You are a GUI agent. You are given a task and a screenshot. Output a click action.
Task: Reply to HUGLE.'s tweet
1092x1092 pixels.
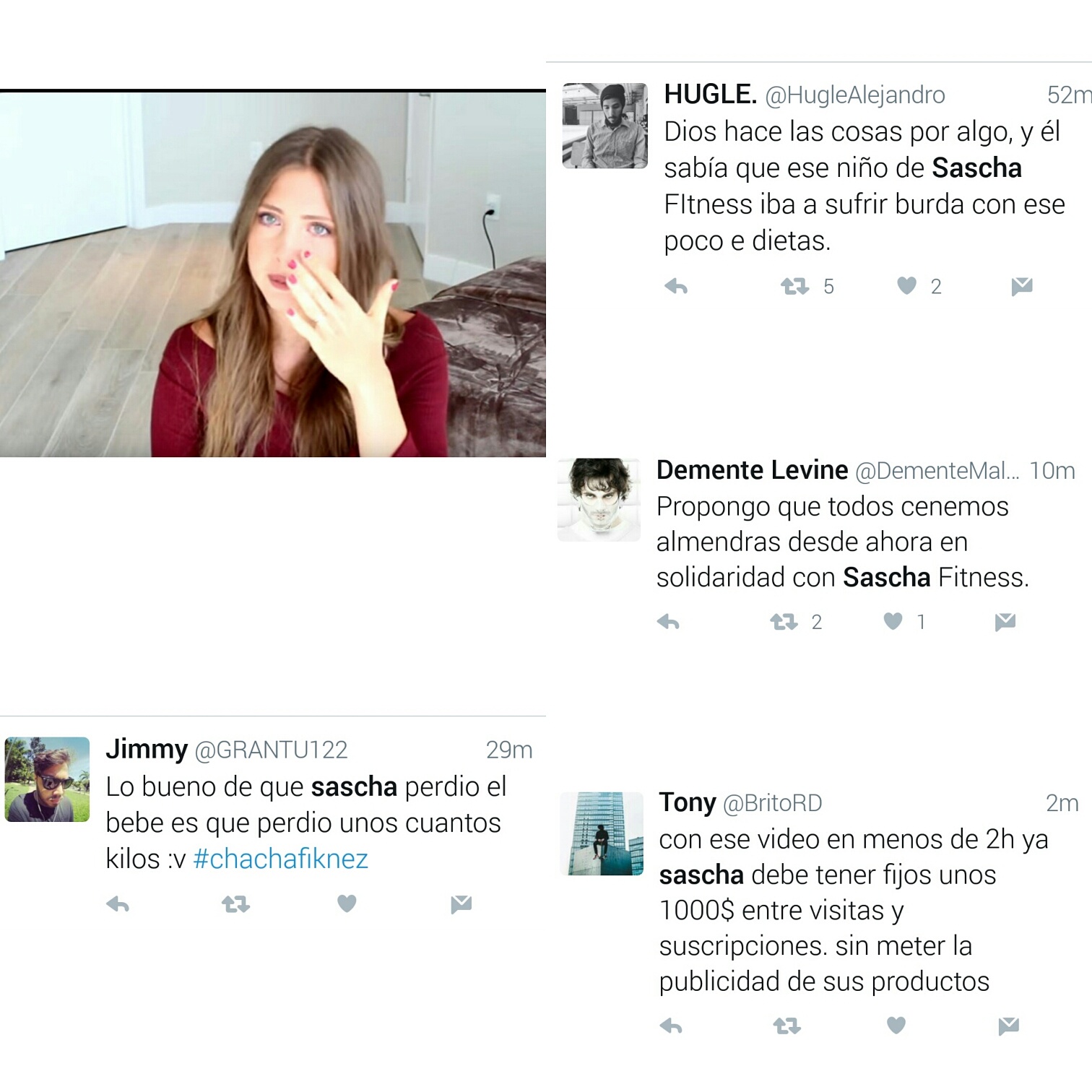pyautogui.click(x=676, y=287)
